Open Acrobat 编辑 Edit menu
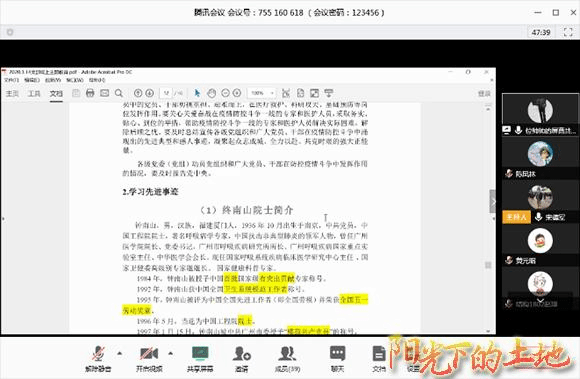Viewport: 580px width, 379px height. pos(32,80)
